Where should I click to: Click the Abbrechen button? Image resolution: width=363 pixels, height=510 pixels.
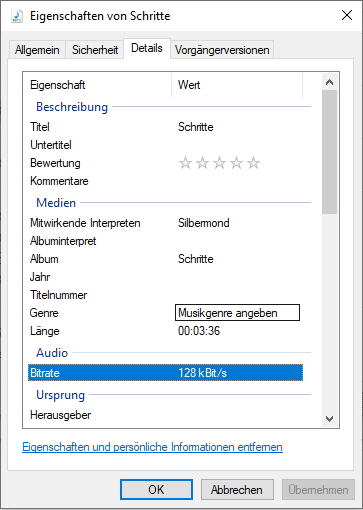[237, 490]
